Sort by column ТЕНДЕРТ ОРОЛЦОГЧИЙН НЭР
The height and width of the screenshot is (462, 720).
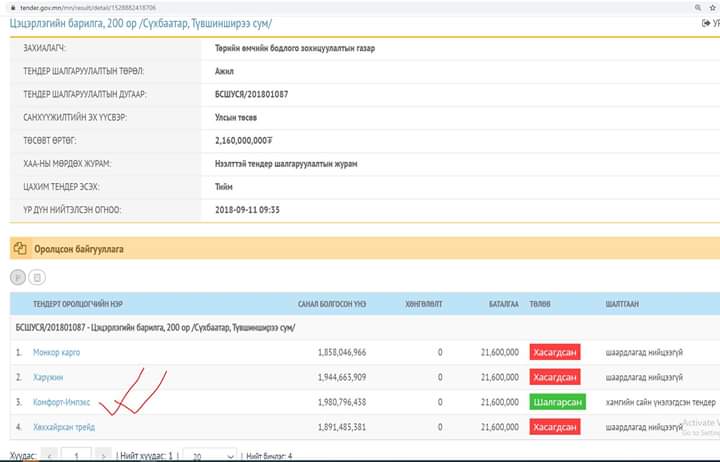(78, 304)
